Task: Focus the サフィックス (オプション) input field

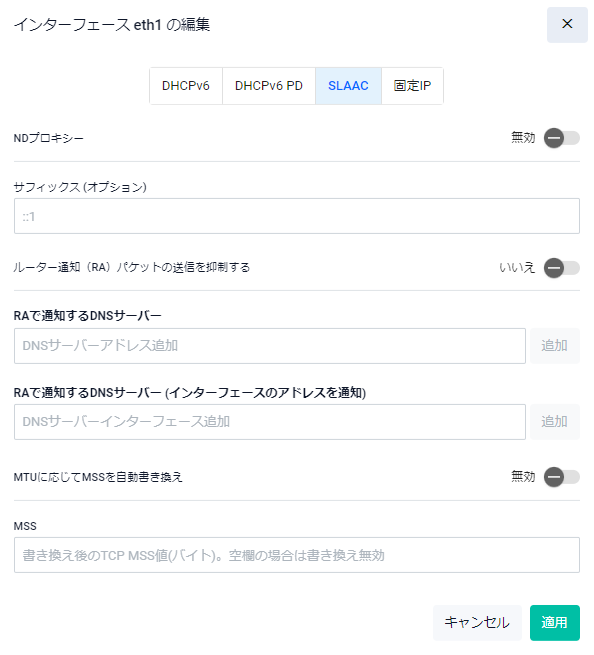Action: pyautogui.click(x=297, y=216)
